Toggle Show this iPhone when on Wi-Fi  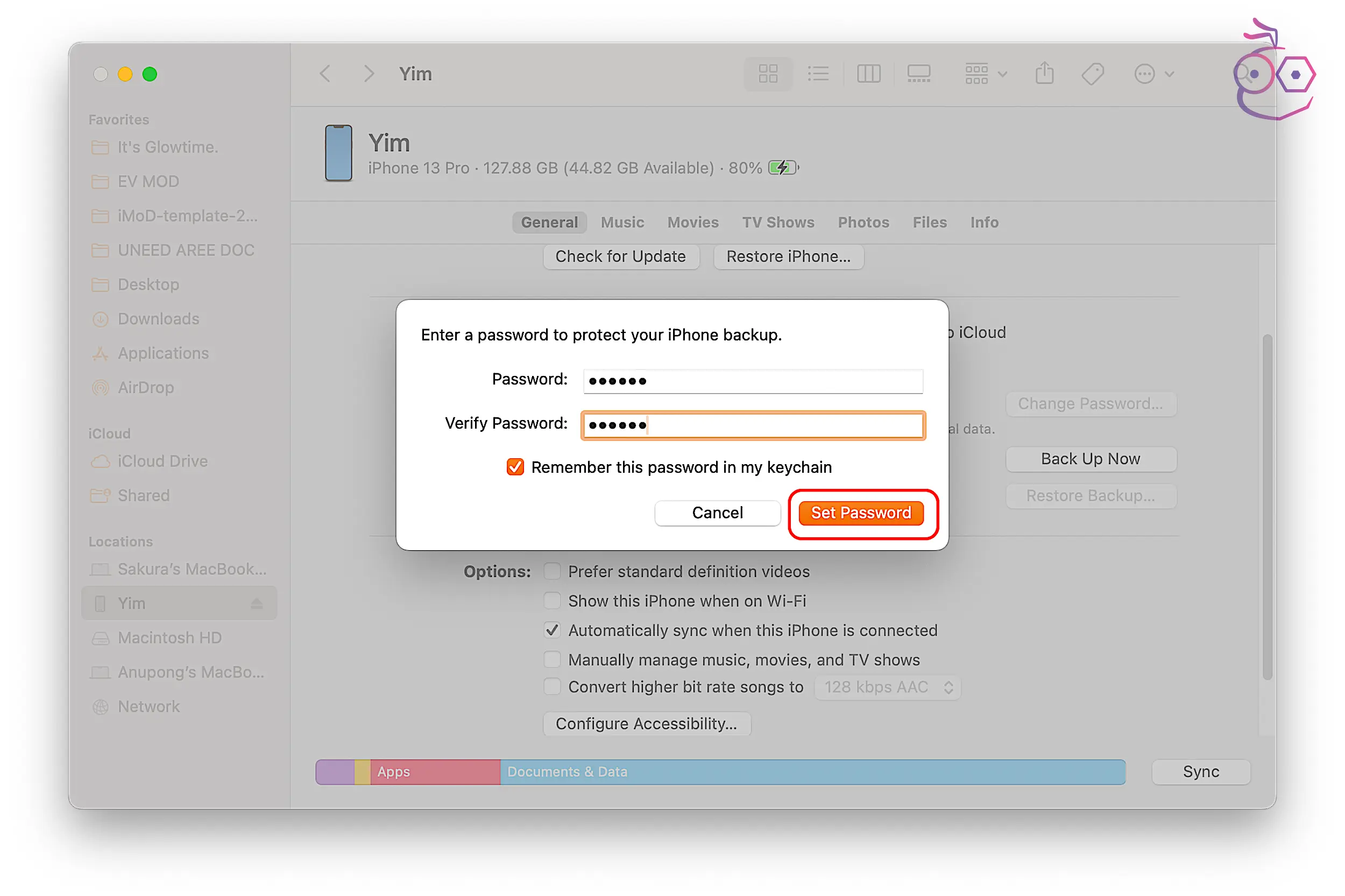pos(551,601)
